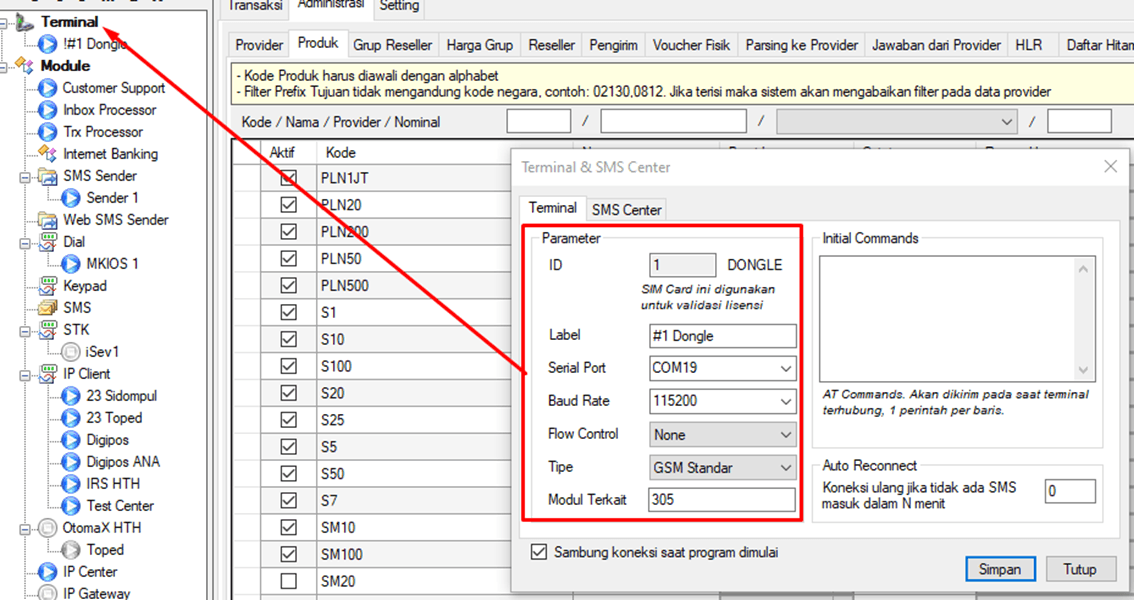
Task: Uncheck the PLN1JT Aktif checkbox
Action: (x=289, y=179)
